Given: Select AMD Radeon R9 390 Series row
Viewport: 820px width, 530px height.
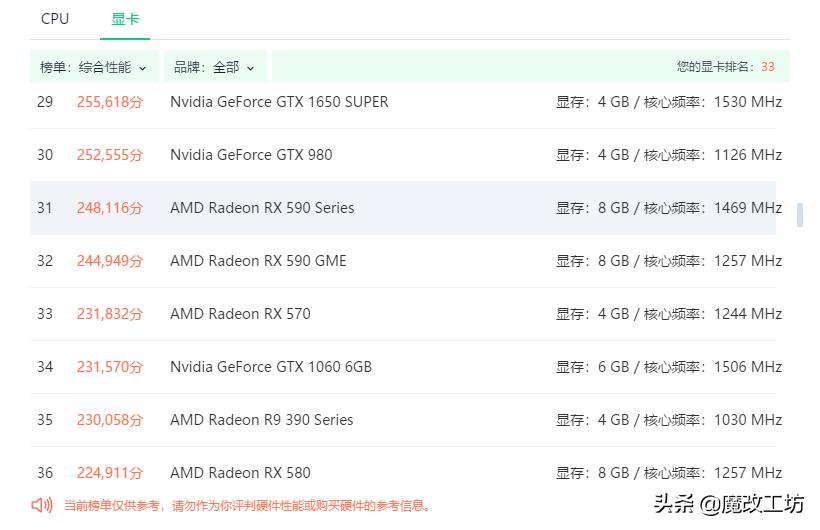Looking at the screenshot, I should [x=262, y=420].
